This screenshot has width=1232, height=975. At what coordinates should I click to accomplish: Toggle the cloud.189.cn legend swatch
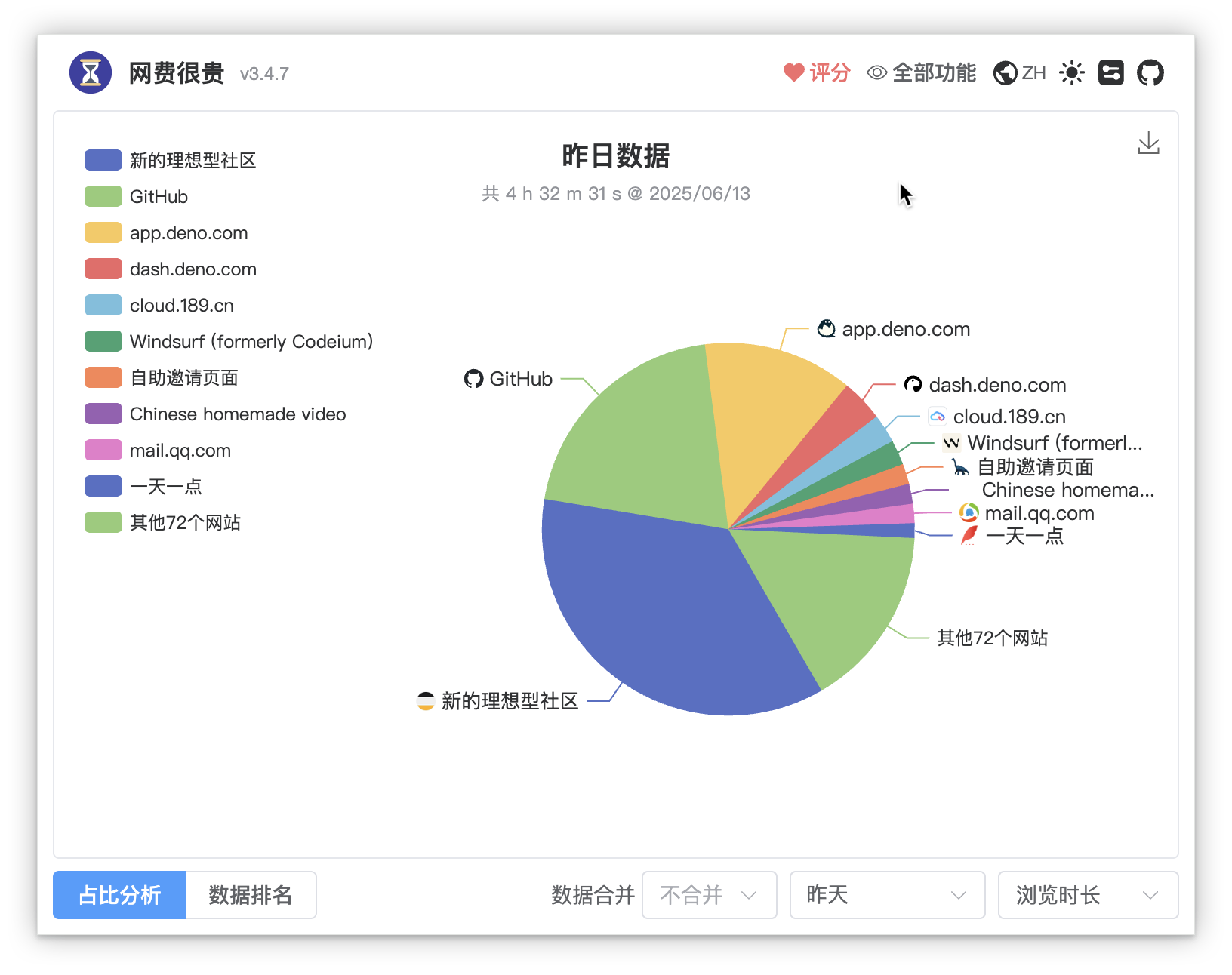coord(103,305)
